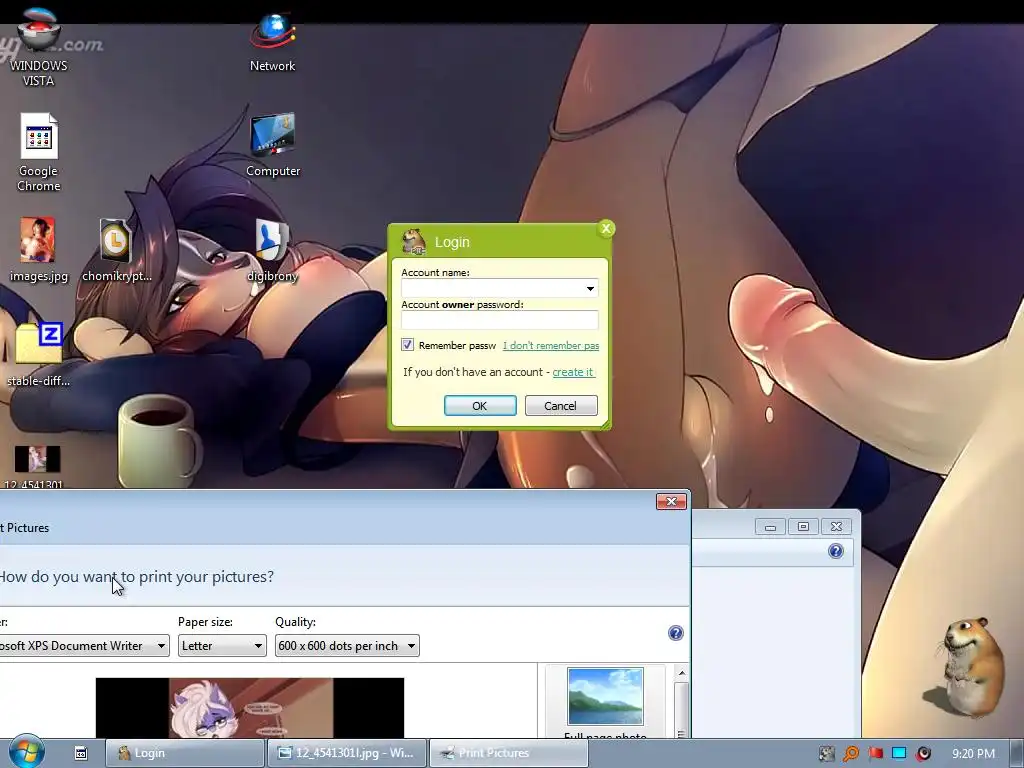Select the Google Chrome desktop shortcut
Image resolution: width=1024 pixels, height=768 pixels.
pyautogui.click(x=39, y=153)
